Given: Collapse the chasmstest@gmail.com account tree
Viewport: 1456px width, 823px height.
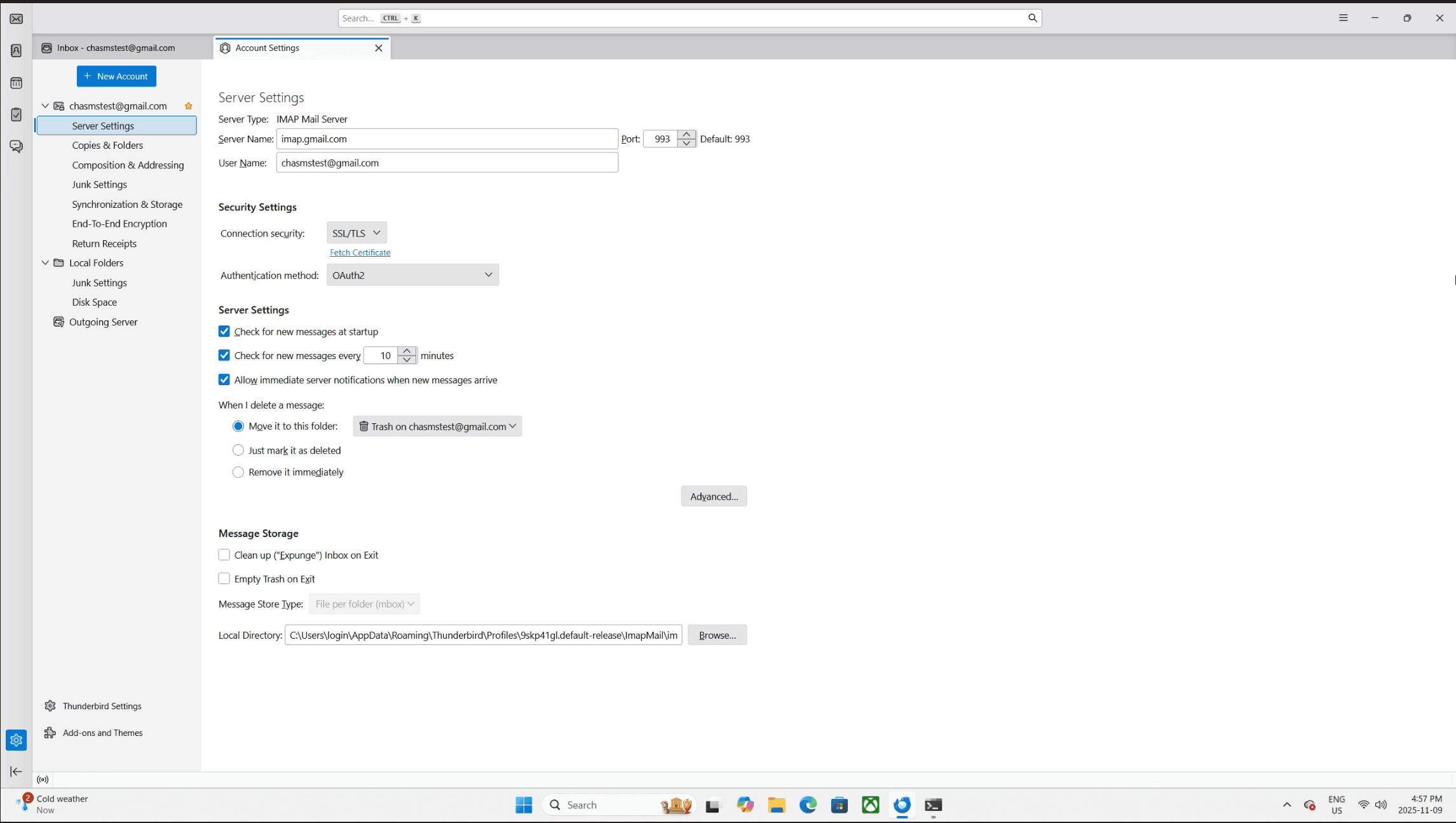Looking at the screenshot, I should [45, 106].
